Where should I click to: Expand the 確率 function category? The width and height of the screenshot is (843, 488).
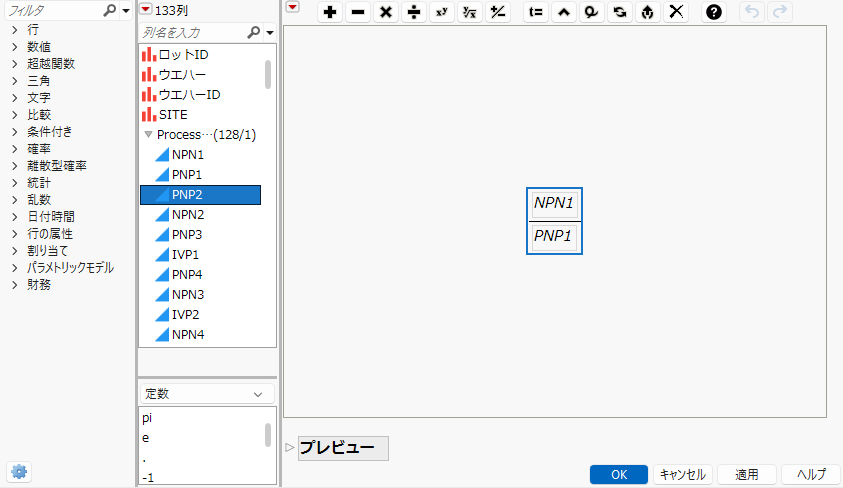(15, 149)
